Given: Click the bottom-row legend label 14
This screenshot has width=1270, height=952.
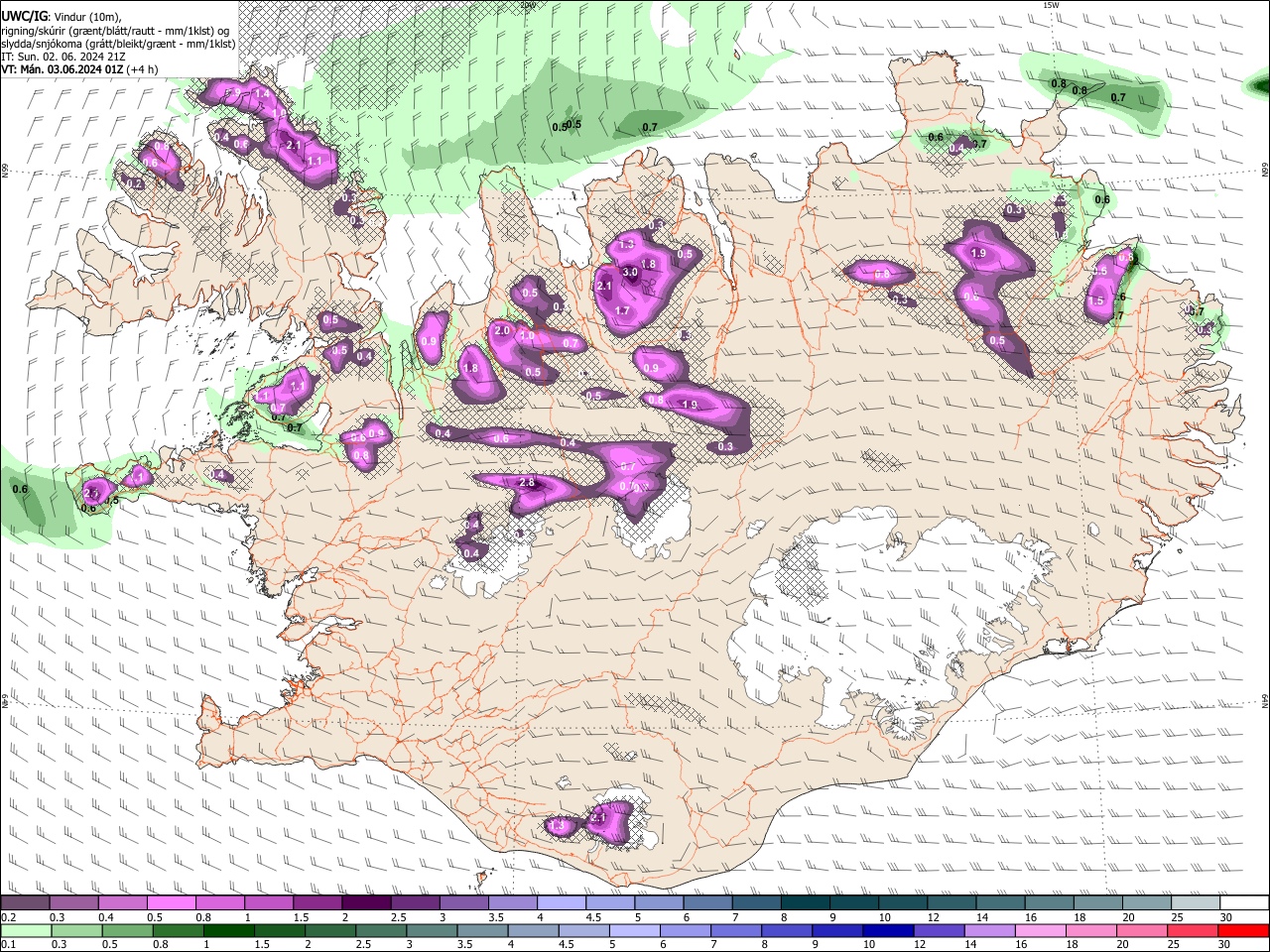Looking at the screenshot, I should point(974,944).
